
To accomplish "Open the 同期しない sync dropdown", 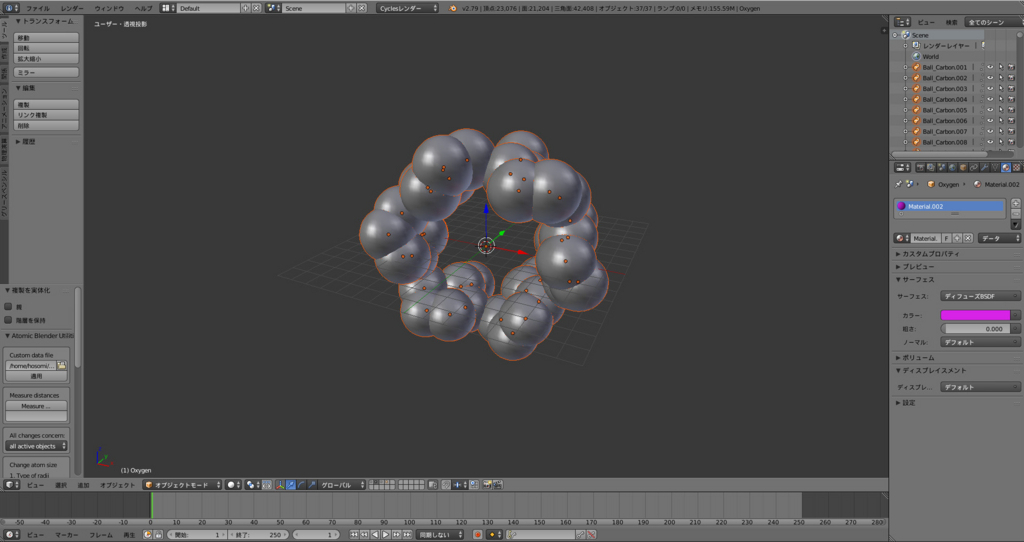I will [440, 535].
